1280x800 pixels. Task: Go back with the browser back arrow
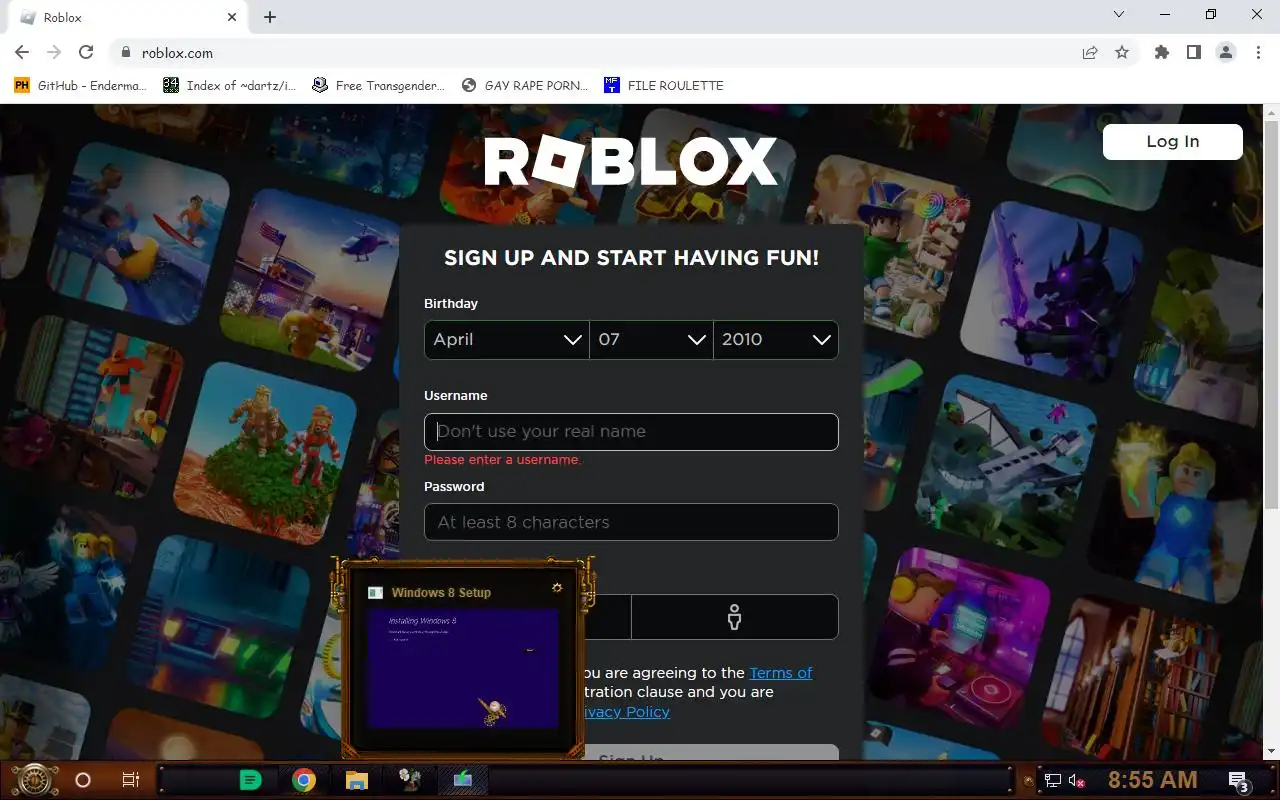click(22, 53)
